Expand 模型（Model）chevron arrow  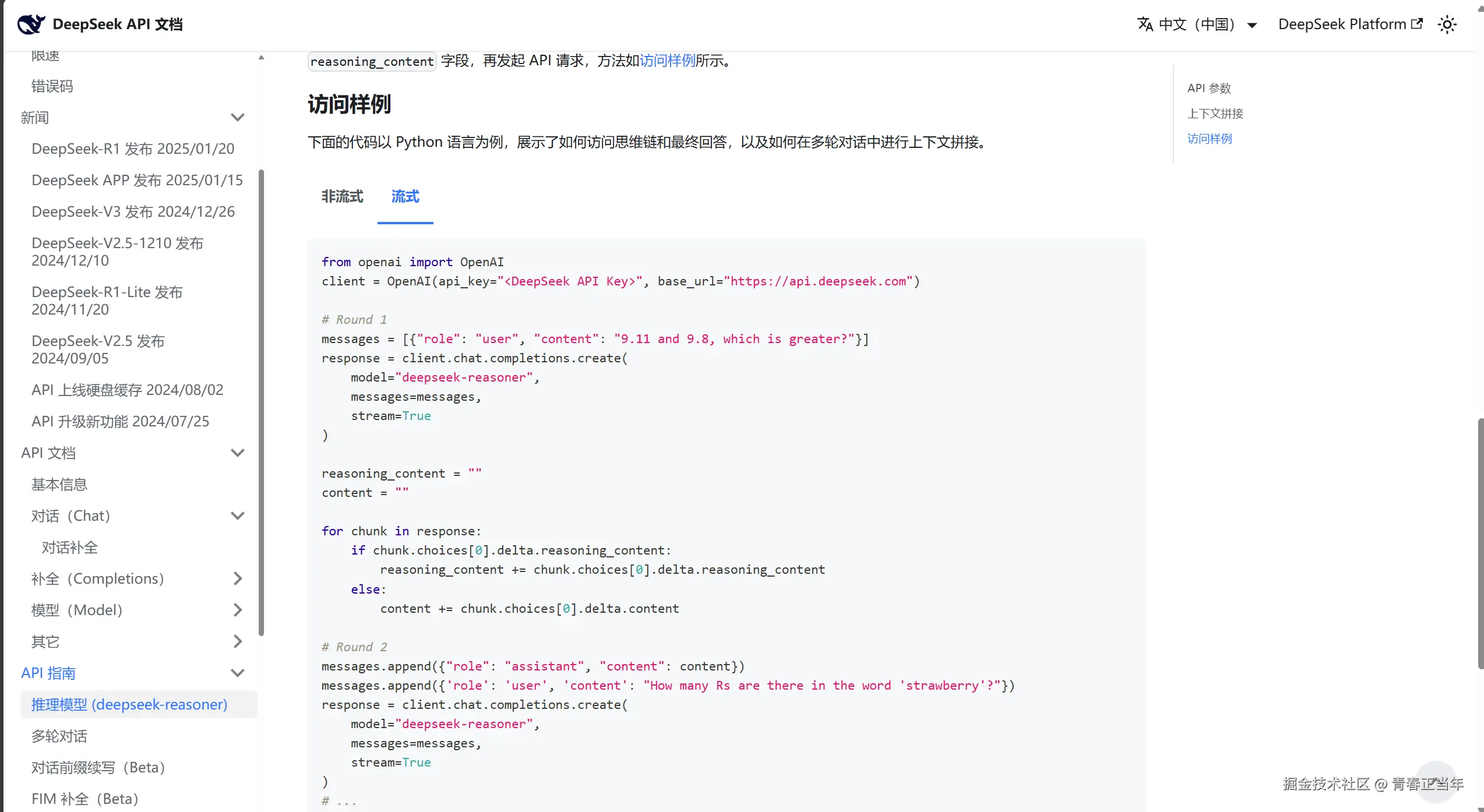tap(237, 610)
